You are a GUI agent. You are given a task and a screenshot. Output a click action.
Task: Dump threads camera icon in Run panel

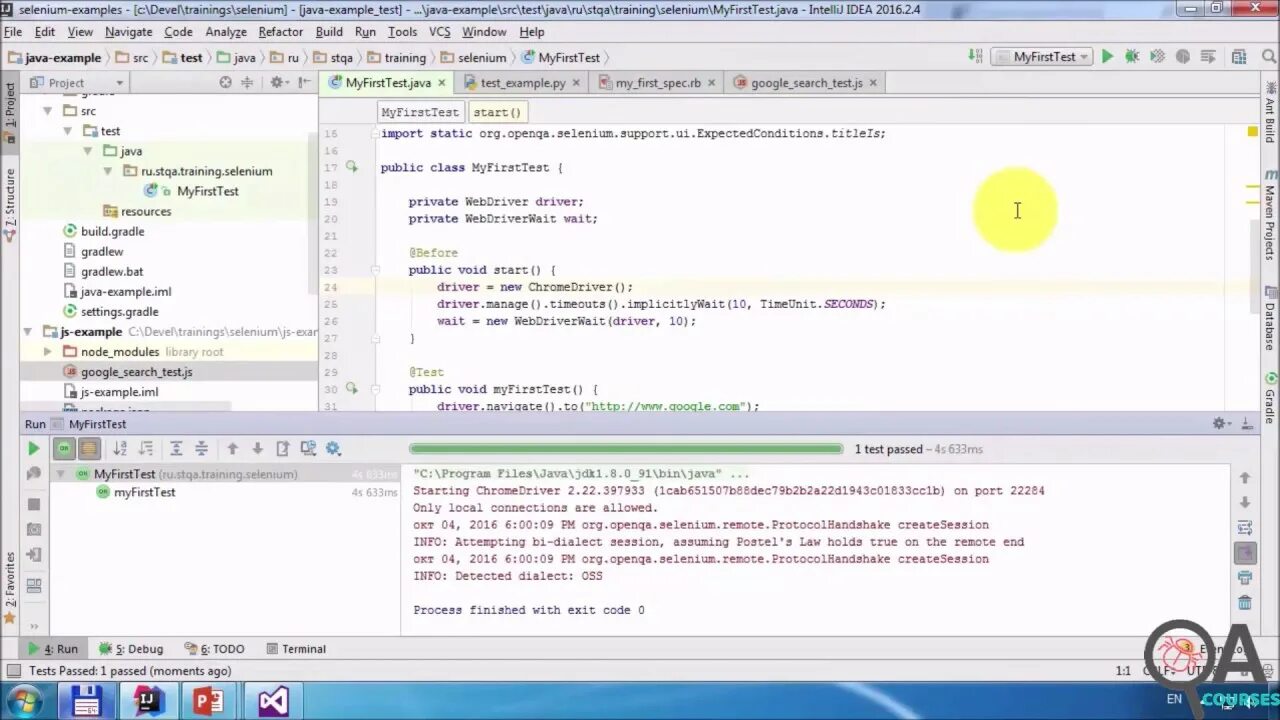pyautogui.click(x=33, y=529)
